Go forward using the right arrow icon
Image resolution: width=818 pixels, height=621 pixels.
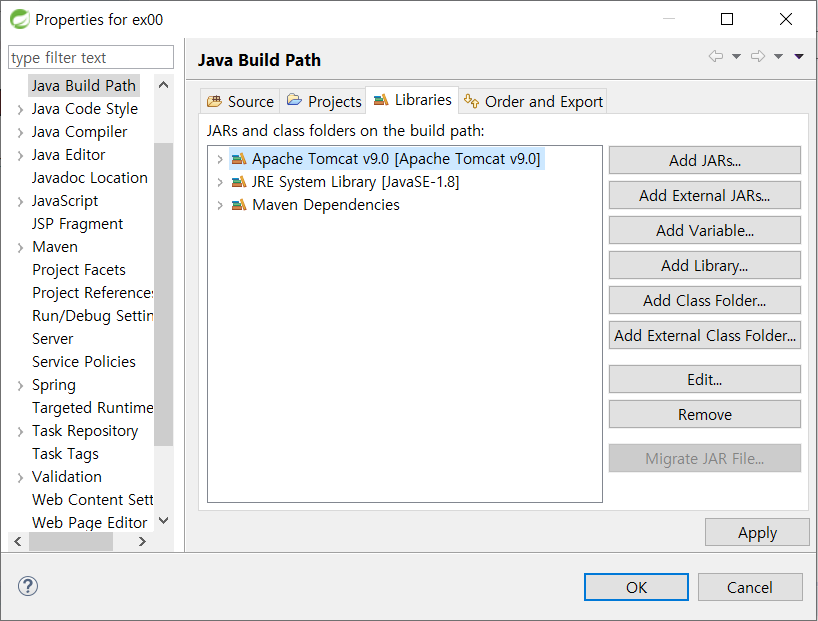758,56
